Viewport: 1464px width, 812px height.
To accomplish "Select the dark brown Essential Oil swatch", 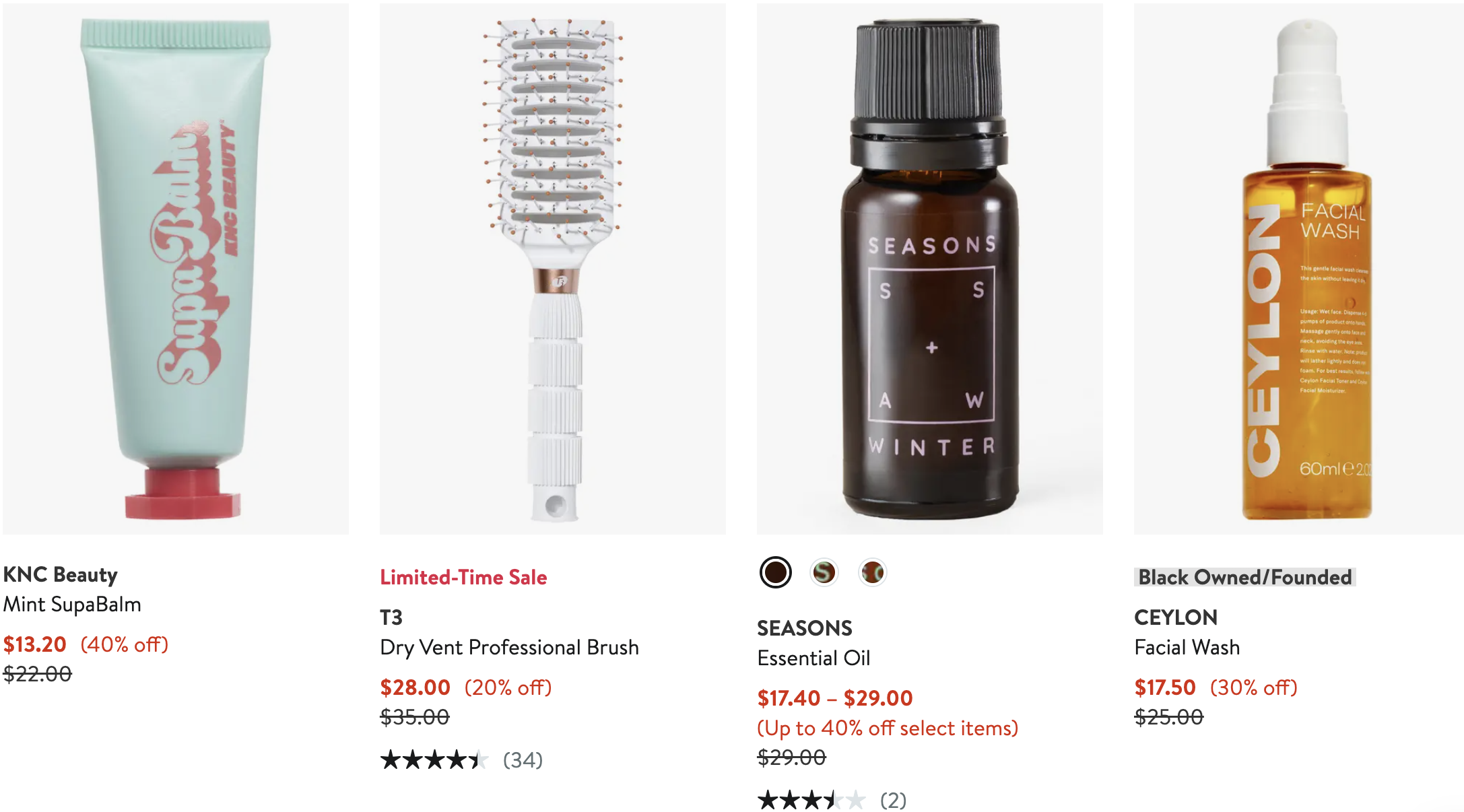I will click(x=775, y=572).
